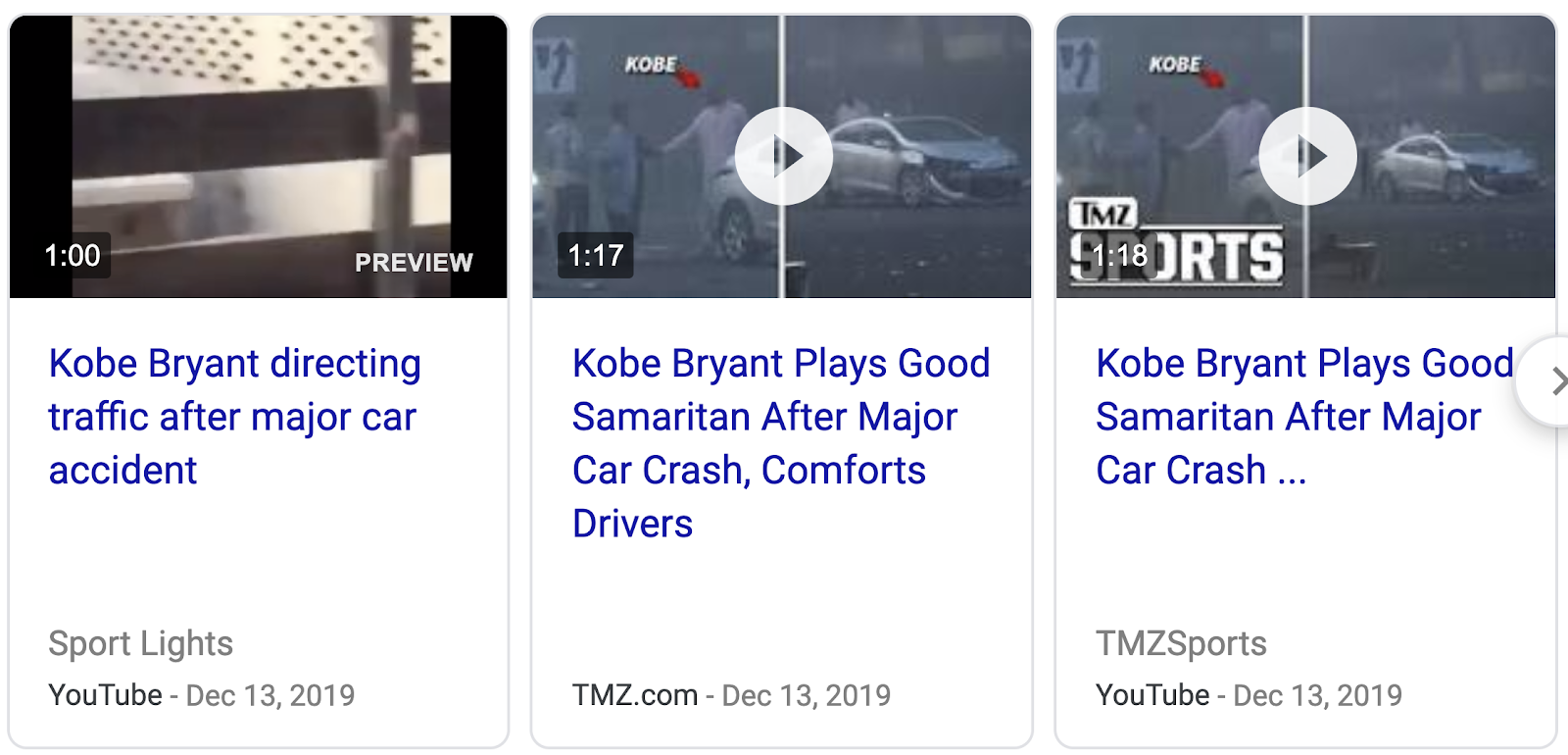Image resolution: width=1568 pixels, height=755 pixels.
Task: Click the TMZ.com source label
Action: pyautogui.click(x=635, y=695)
